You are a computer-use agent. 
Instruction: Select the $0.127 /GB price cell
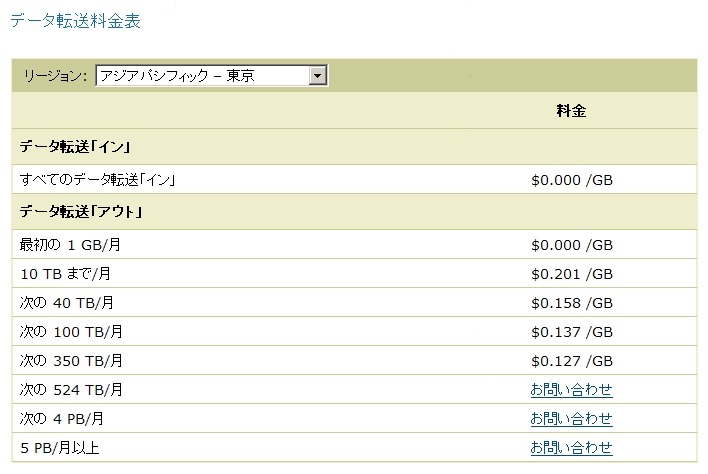(x=570, y=360)
